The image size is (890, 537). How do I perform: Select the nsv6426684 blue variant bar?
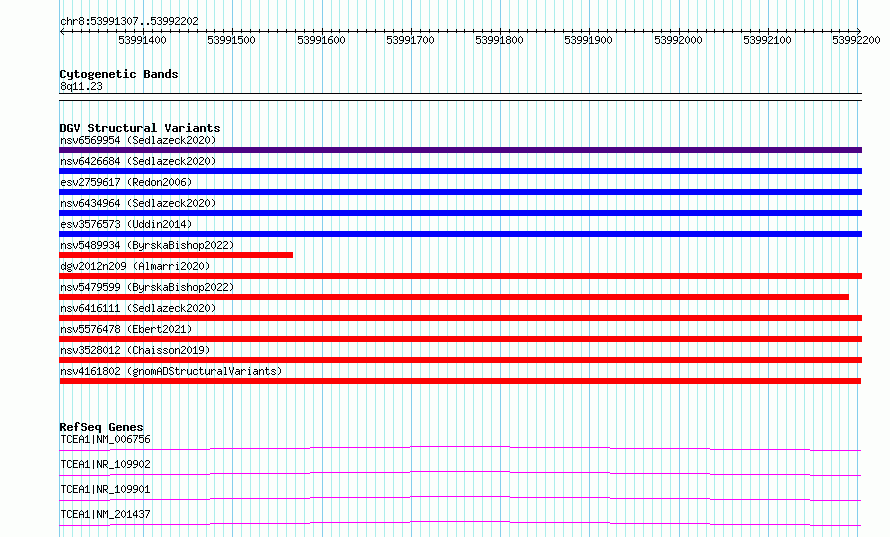tap(460, 171)
